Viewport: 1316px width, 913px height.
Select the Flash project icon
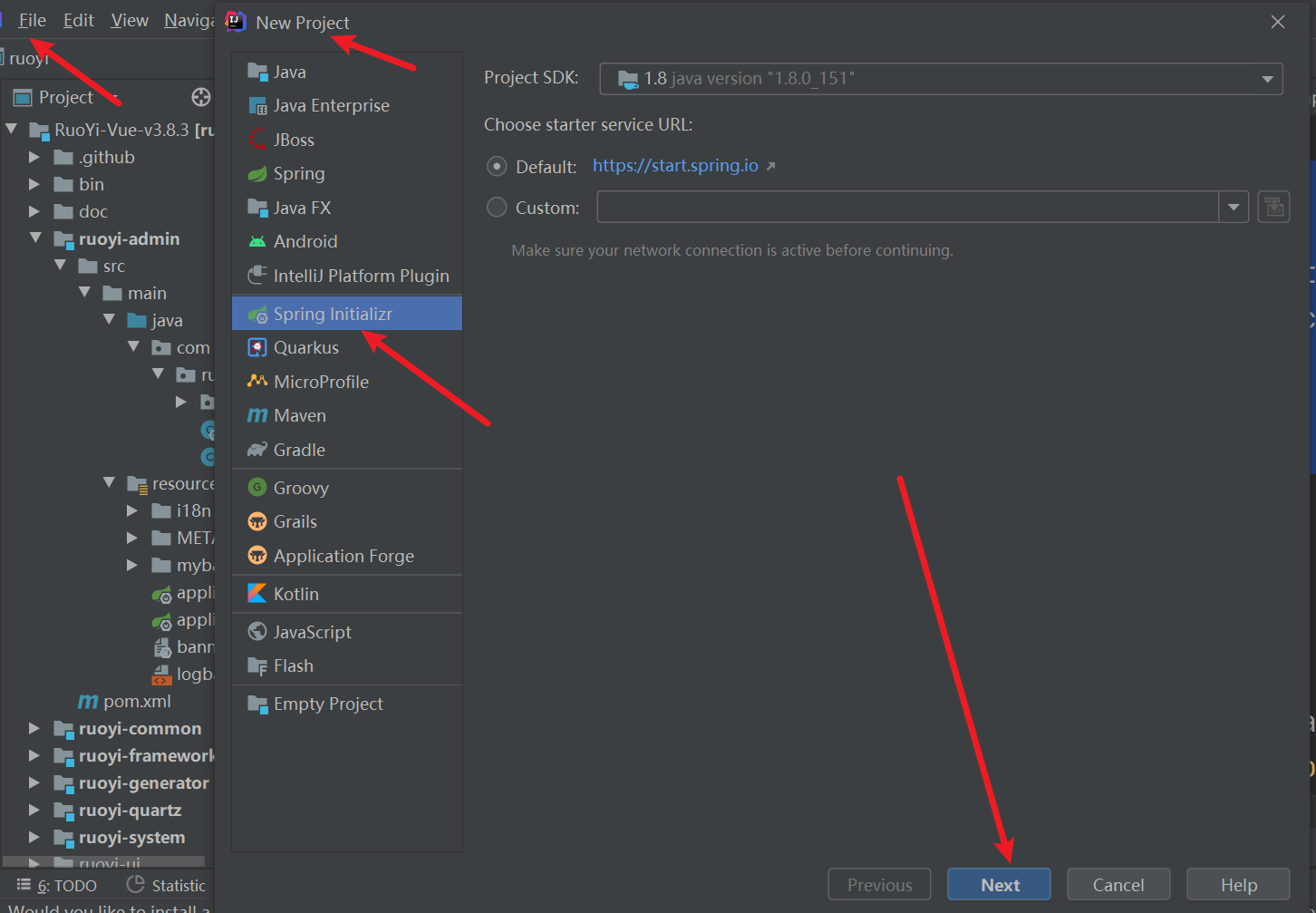click(x=257, y=666)
